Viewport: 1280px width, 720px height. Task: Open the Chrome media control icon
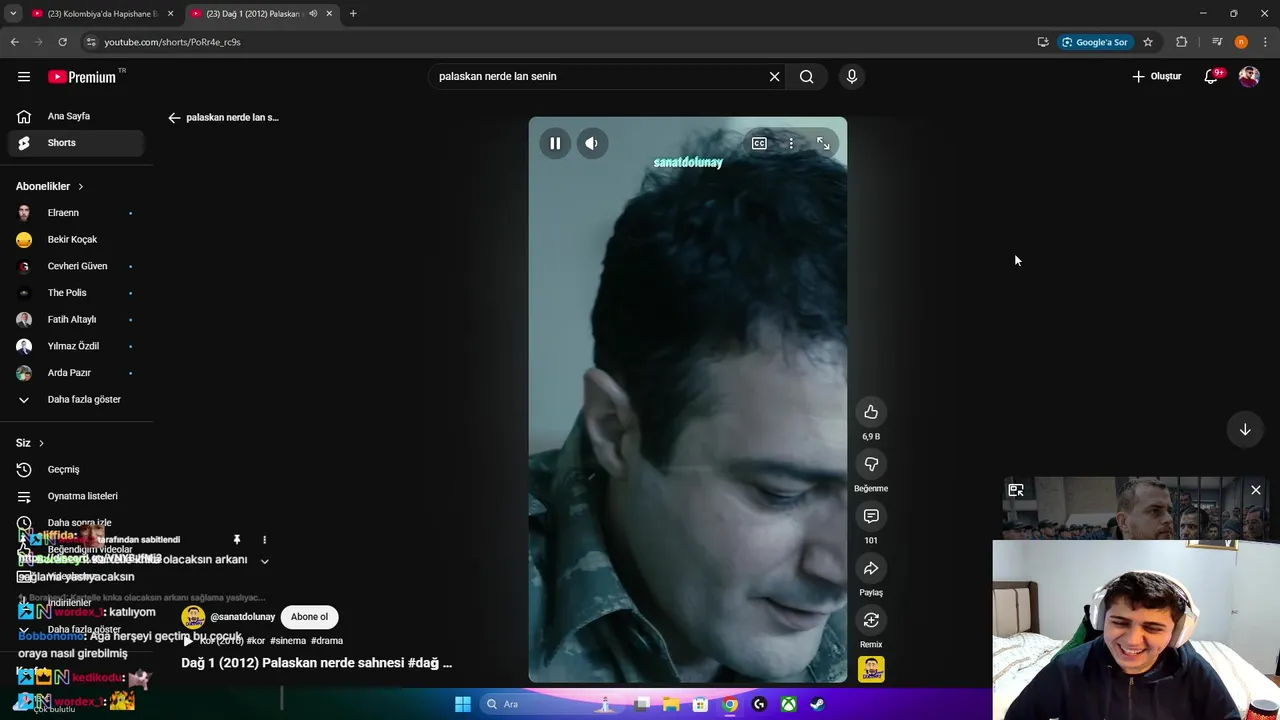1217,42
